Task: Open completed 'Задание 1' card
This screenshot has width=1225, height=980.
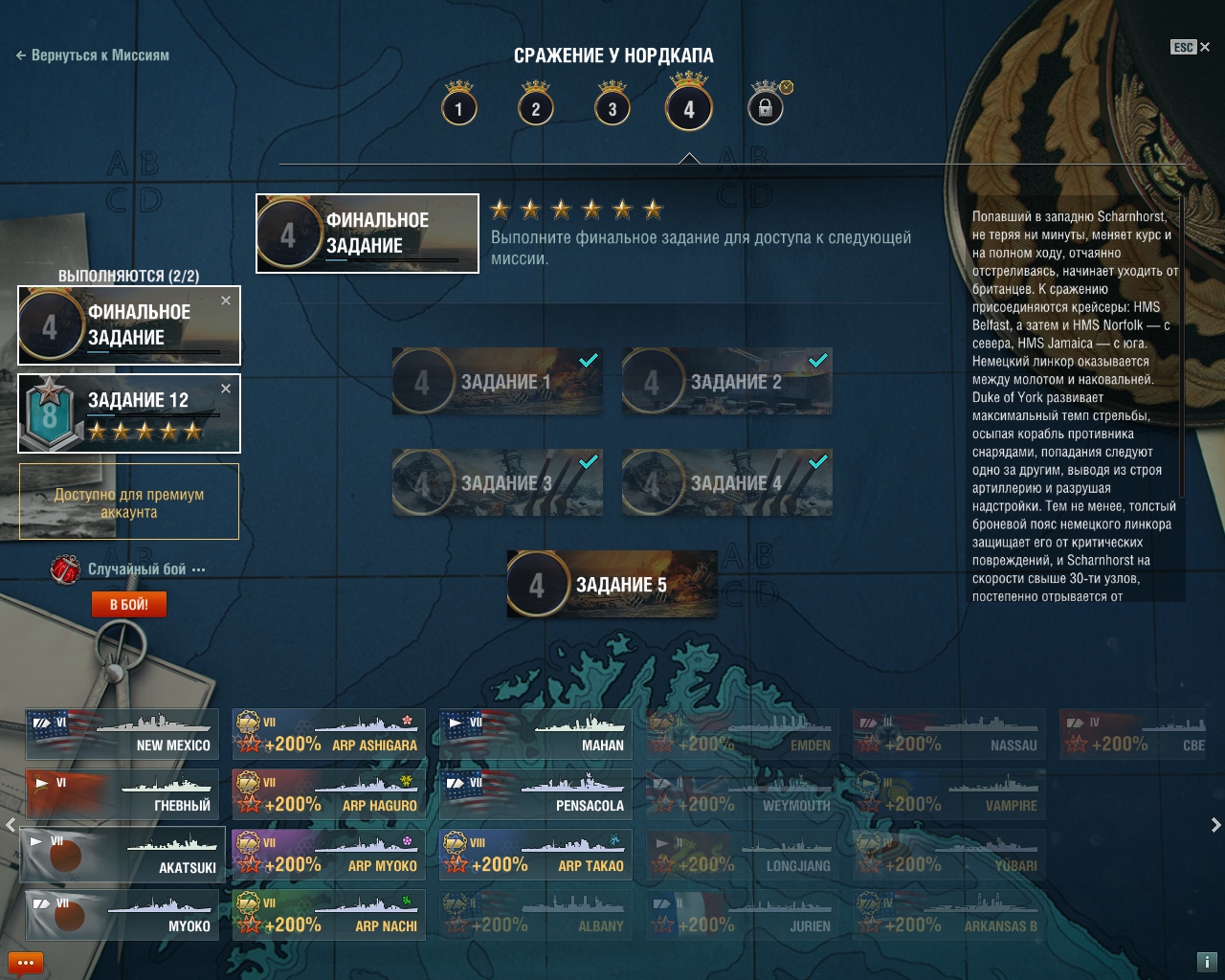Action: point(498,381)
